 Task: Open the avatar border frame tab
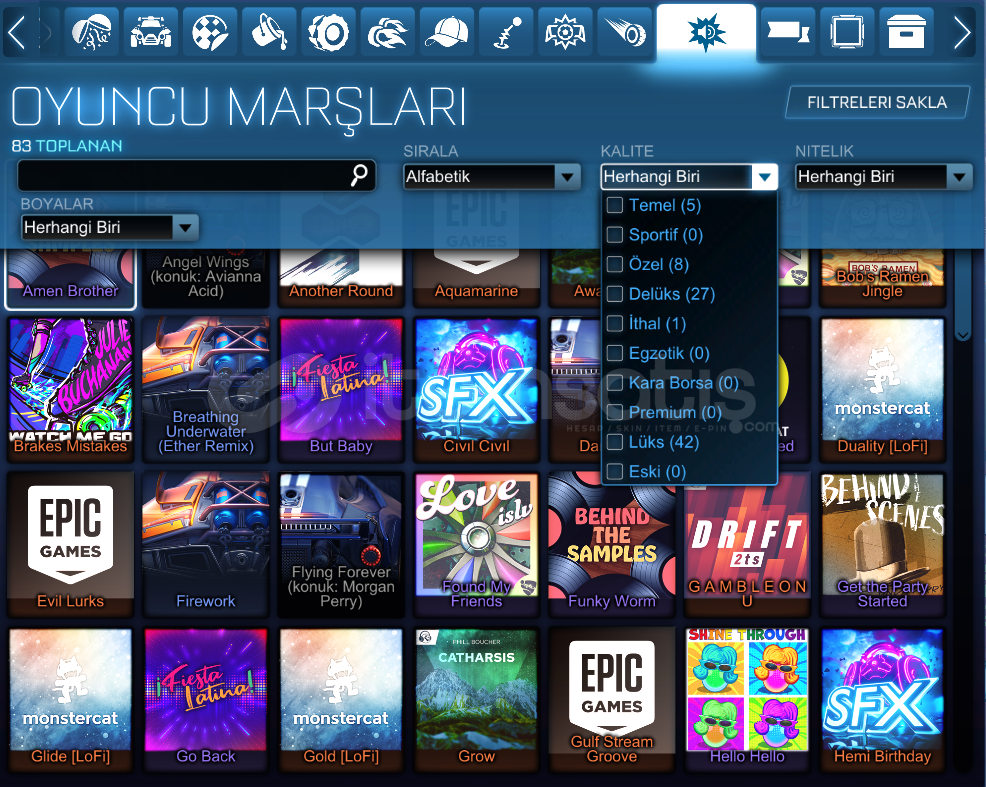(846, 32)
